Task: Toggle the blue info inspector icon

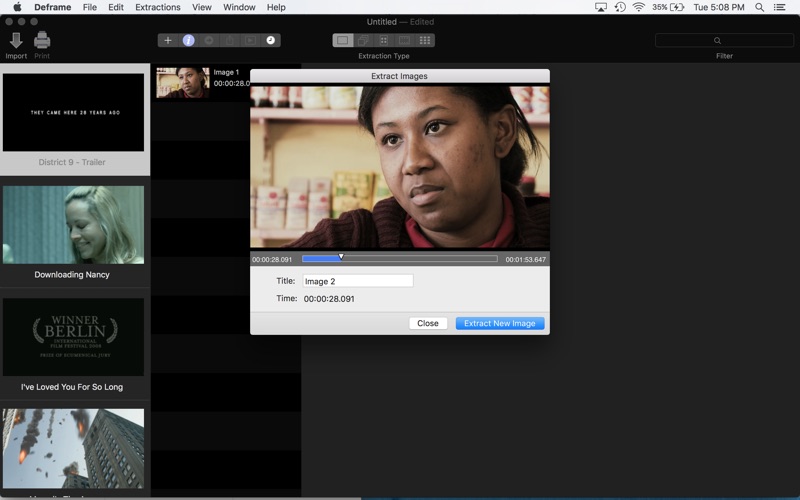Action: (189, 40)
